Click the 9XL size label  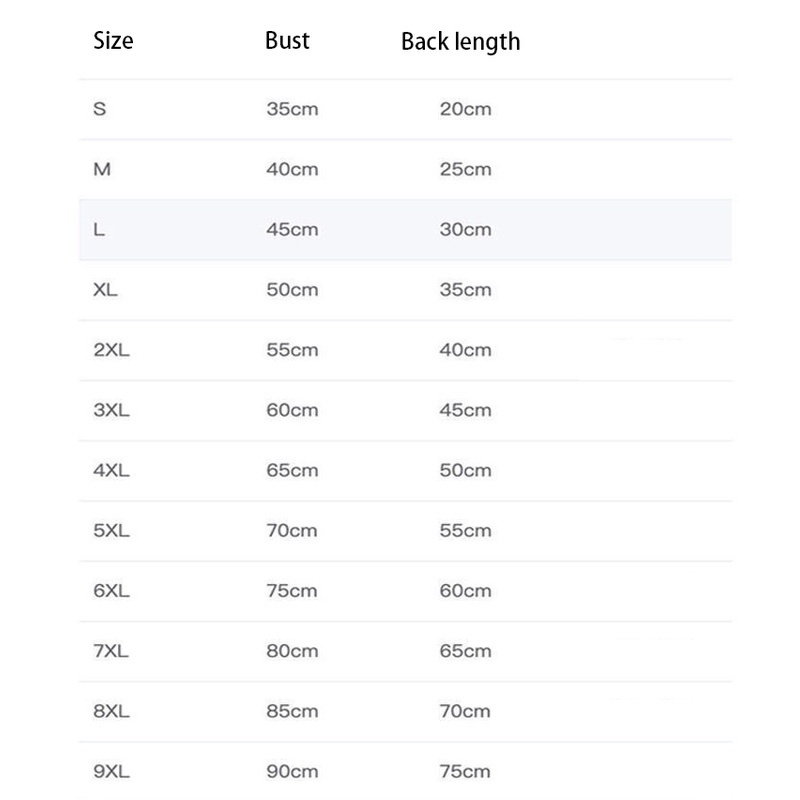(x=111, y=772)
